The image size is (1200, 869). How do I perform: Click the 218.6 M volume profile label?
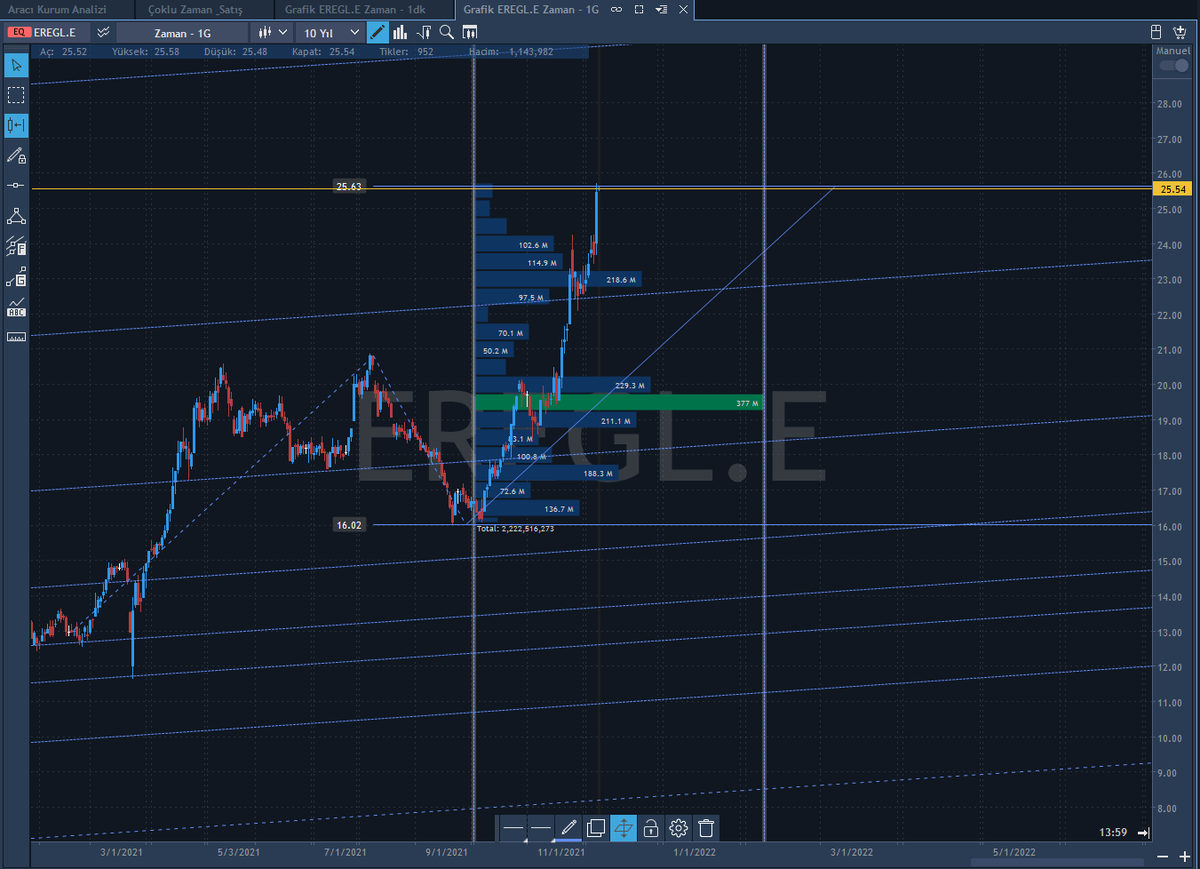point(622,280)
